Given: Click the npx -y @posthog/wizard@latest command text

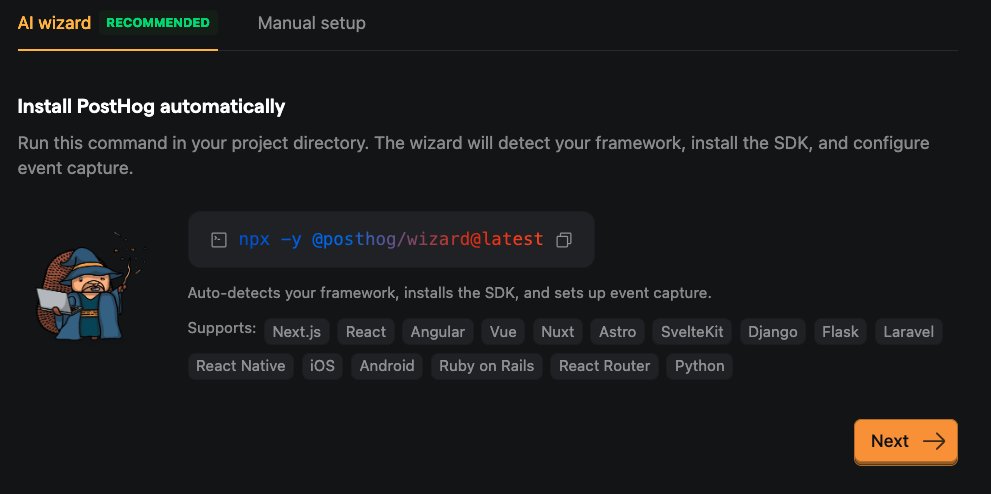Looking at the screenshot, I should point(391,239).
